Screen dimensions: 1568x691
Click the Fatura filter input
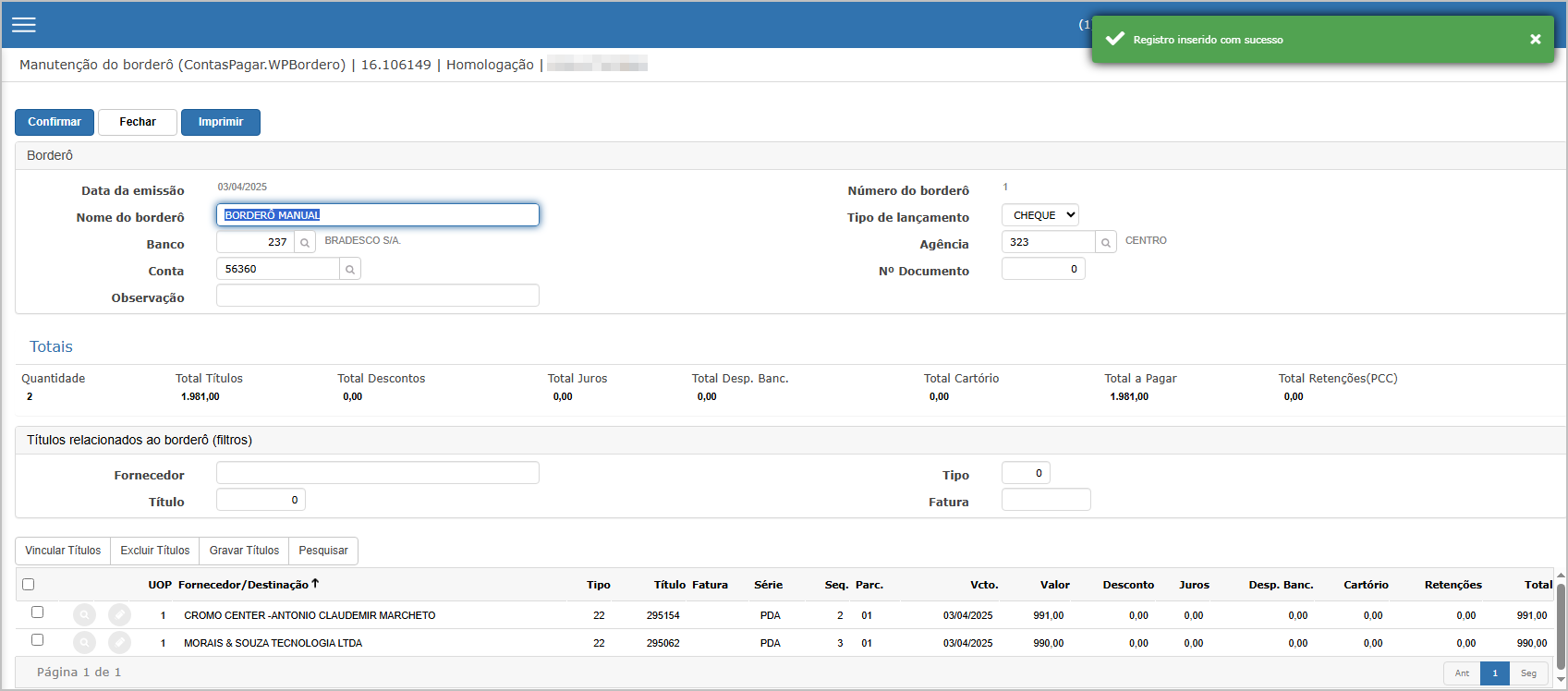click(x=1046, y=500)
